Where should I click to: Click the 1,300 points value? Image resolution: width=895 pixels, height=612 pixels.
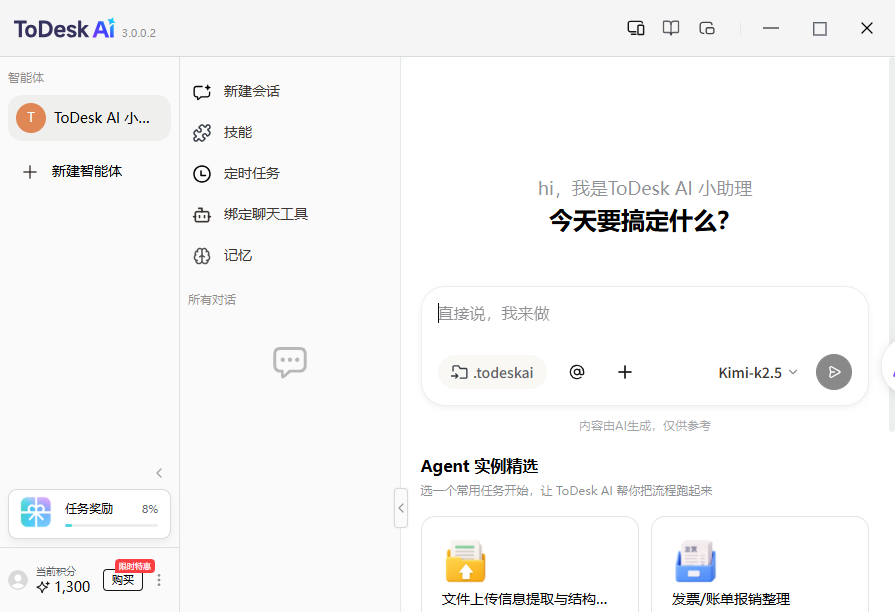pos(72,587)
